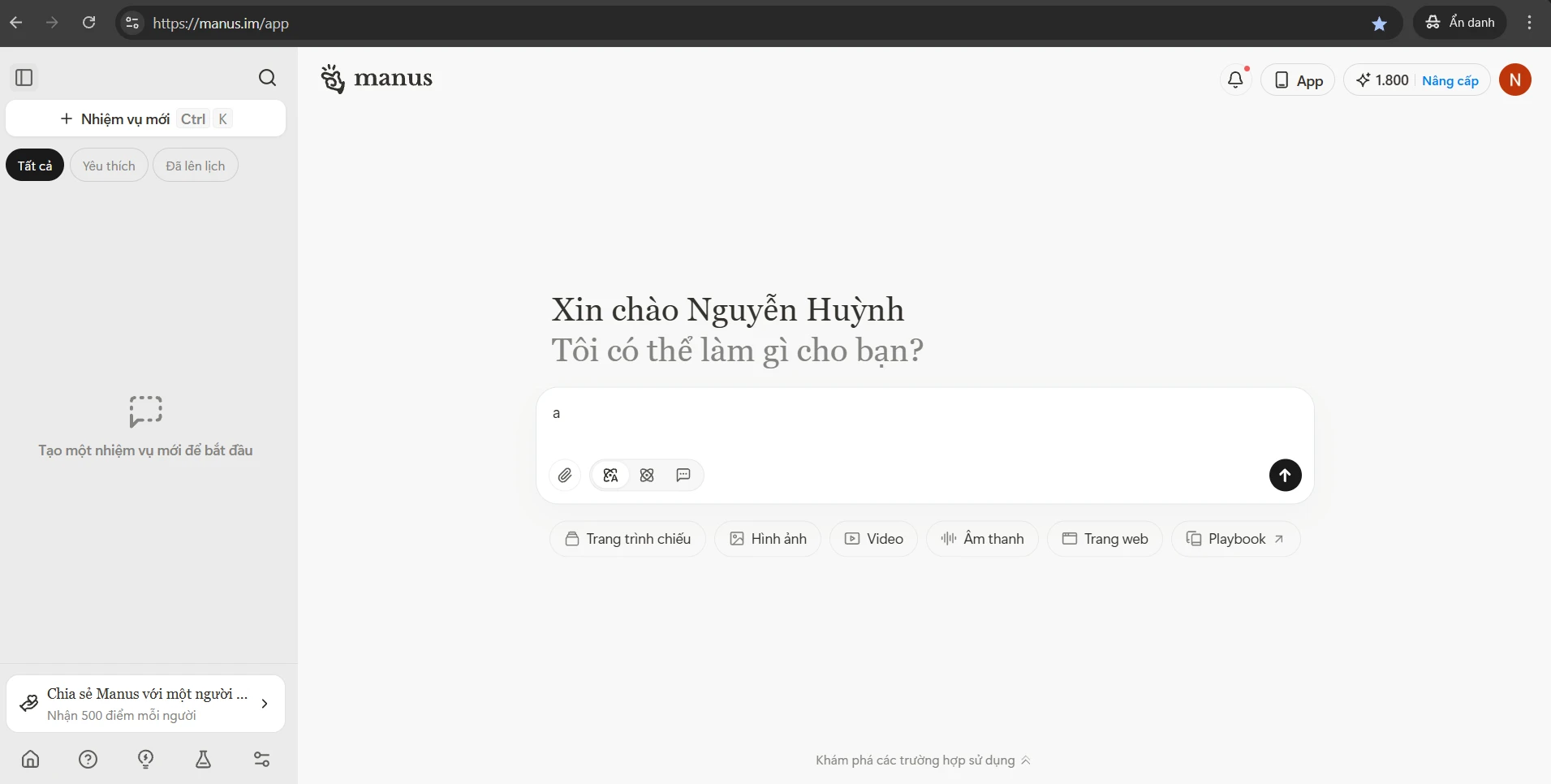Send the message with the arrow button
The height and width of the screenshot is (784, 1551).
[x=1285, y=476]
